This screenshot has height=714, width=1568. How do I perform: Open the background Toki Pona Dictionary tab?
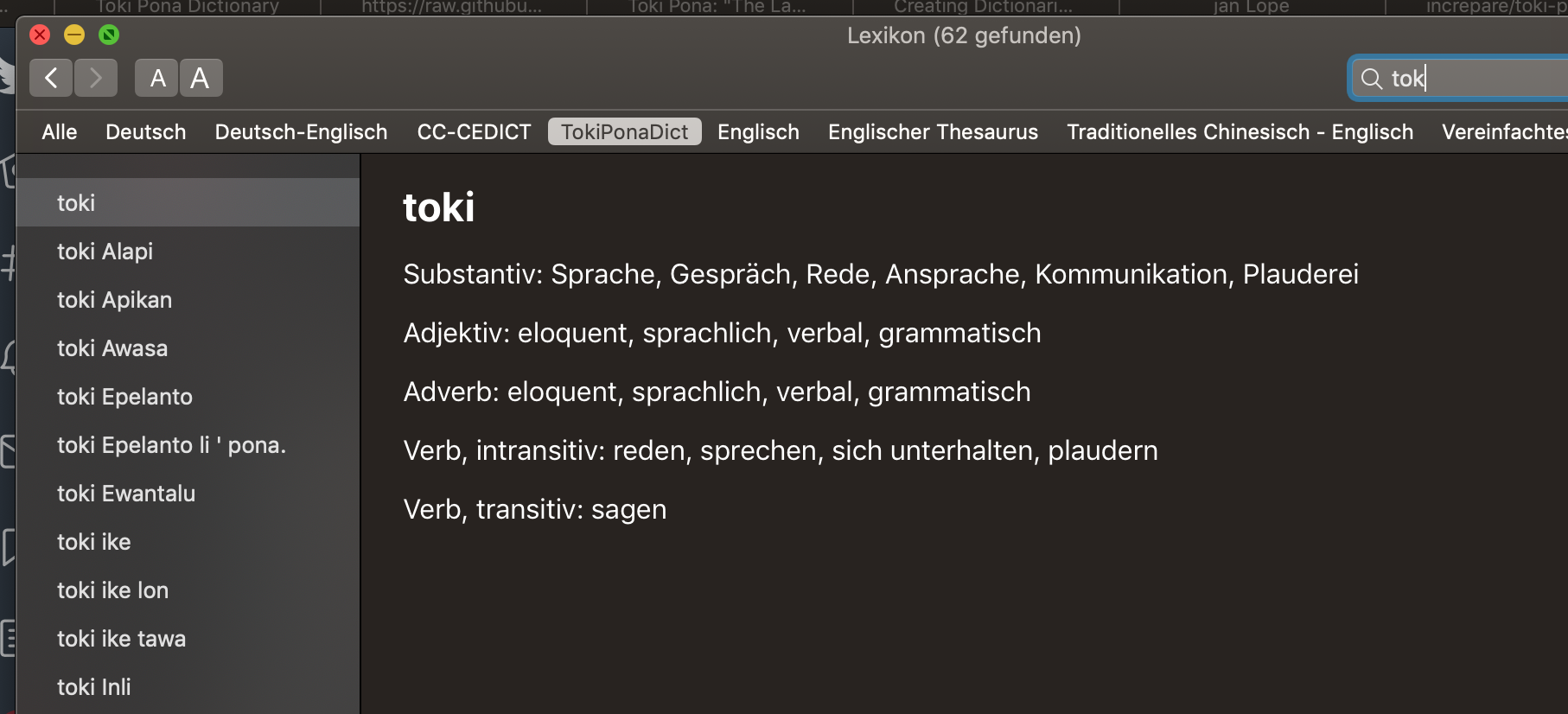(188, 7)
